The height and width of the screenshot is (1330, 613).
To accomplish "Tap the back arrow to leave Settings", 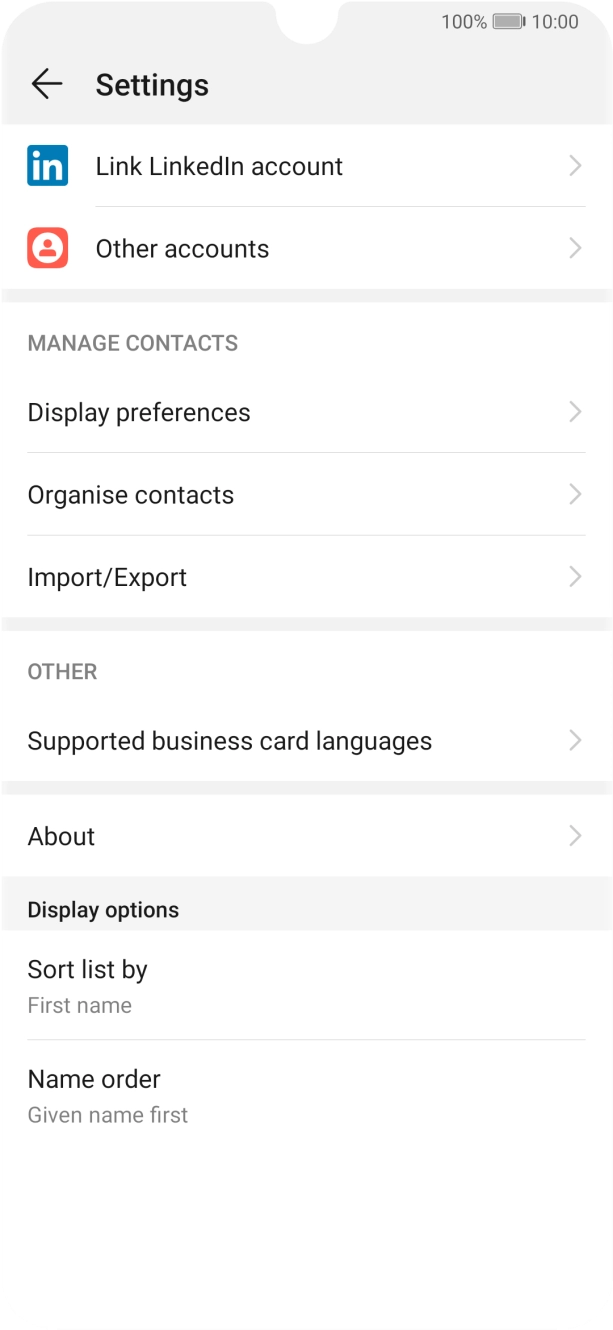I will (x=46, y=84).
